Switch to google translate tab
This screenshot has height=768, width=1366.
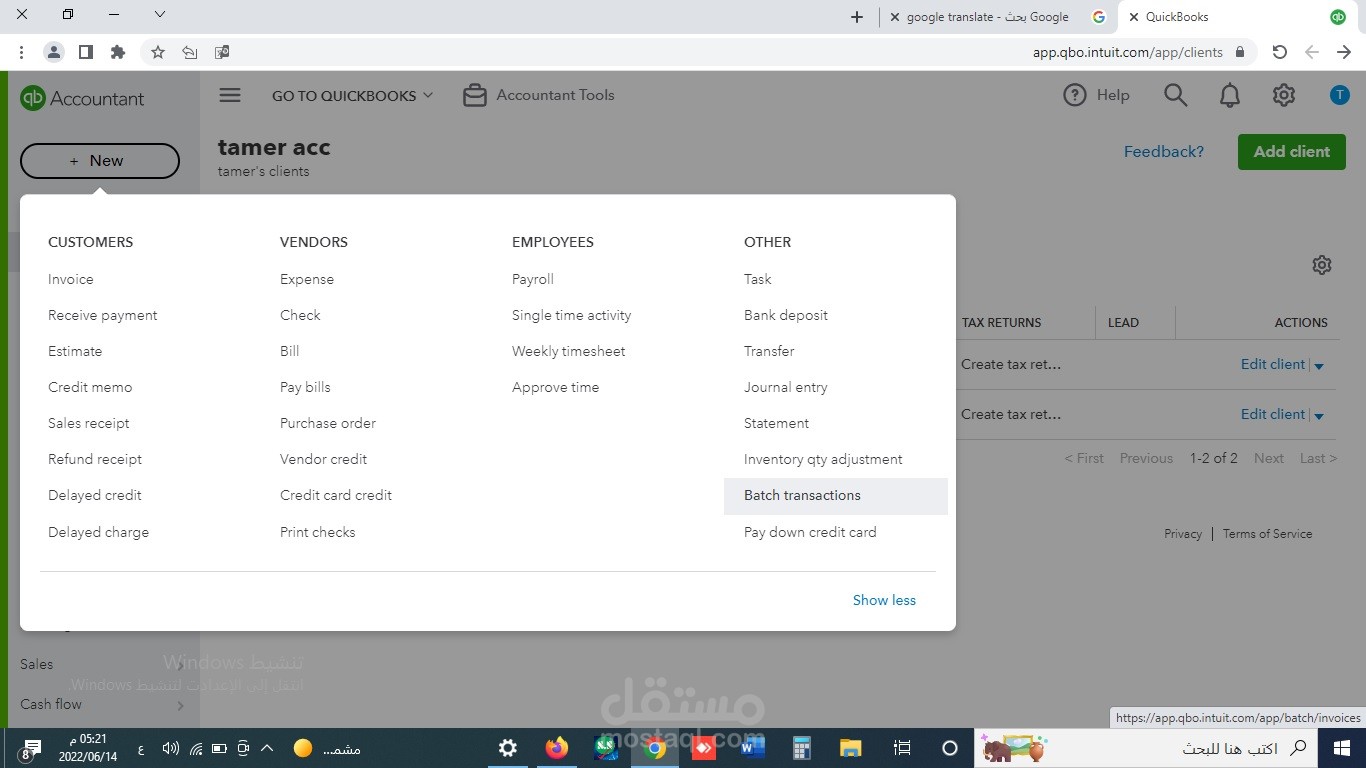986,17
